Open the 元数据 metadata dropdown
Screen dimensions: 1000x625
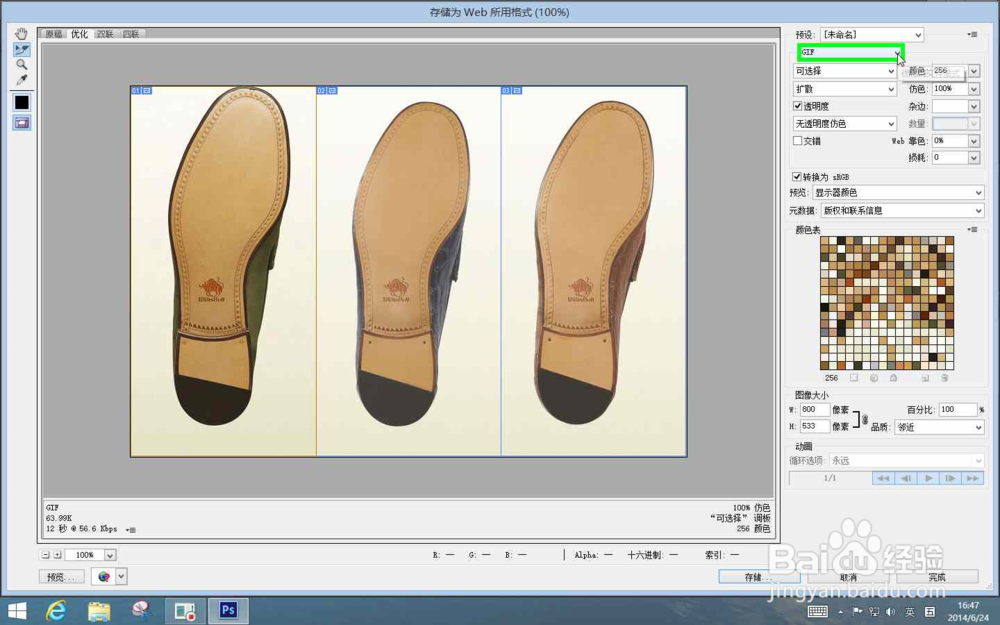[902, 210]
